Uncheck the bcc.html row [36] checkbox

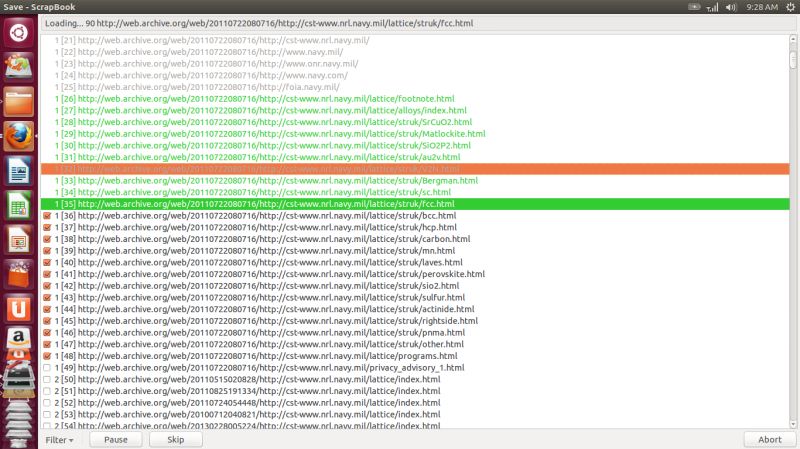click(x=47, y=216)
